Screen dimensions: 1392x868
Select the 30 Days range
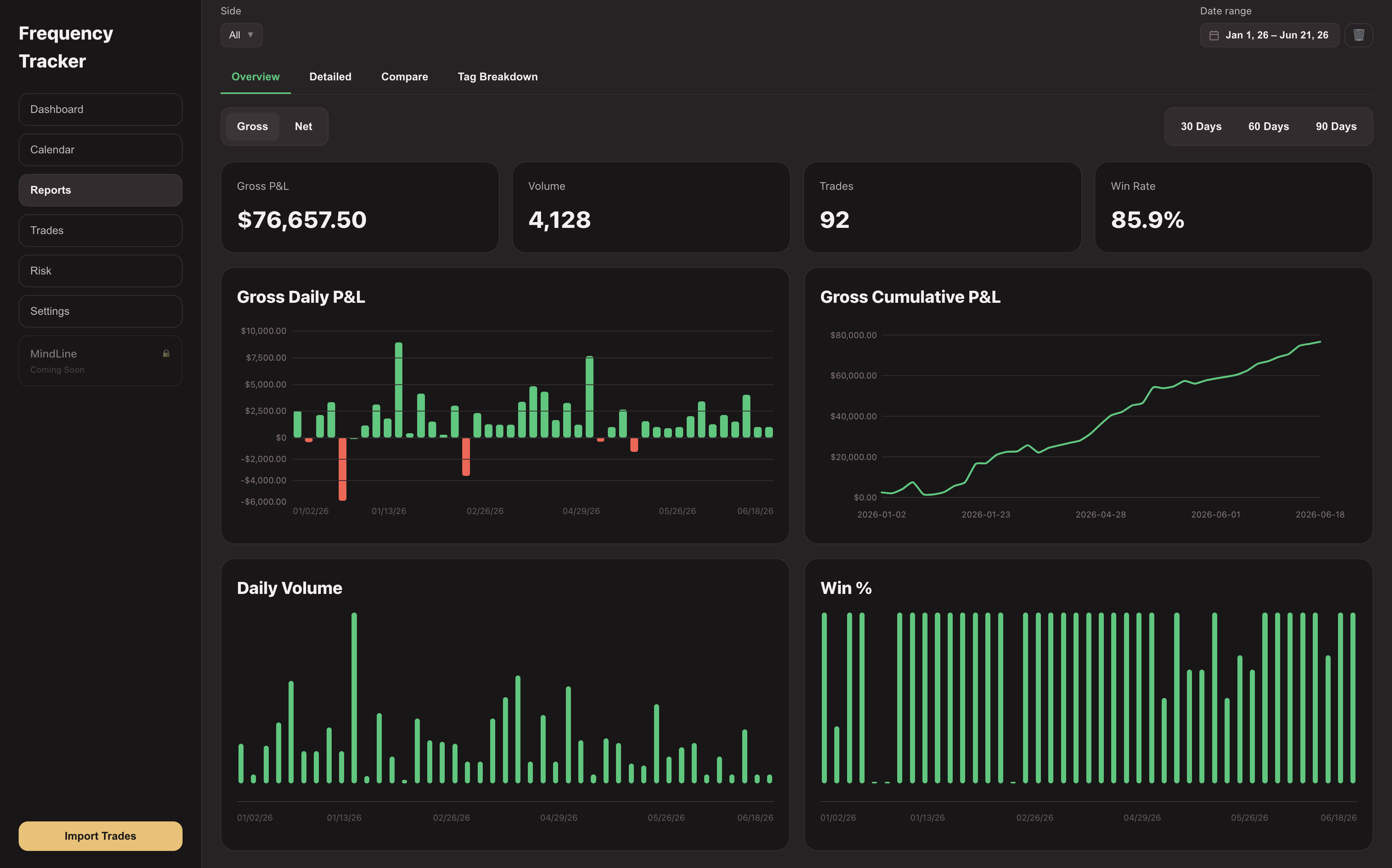pos(1201,126)
